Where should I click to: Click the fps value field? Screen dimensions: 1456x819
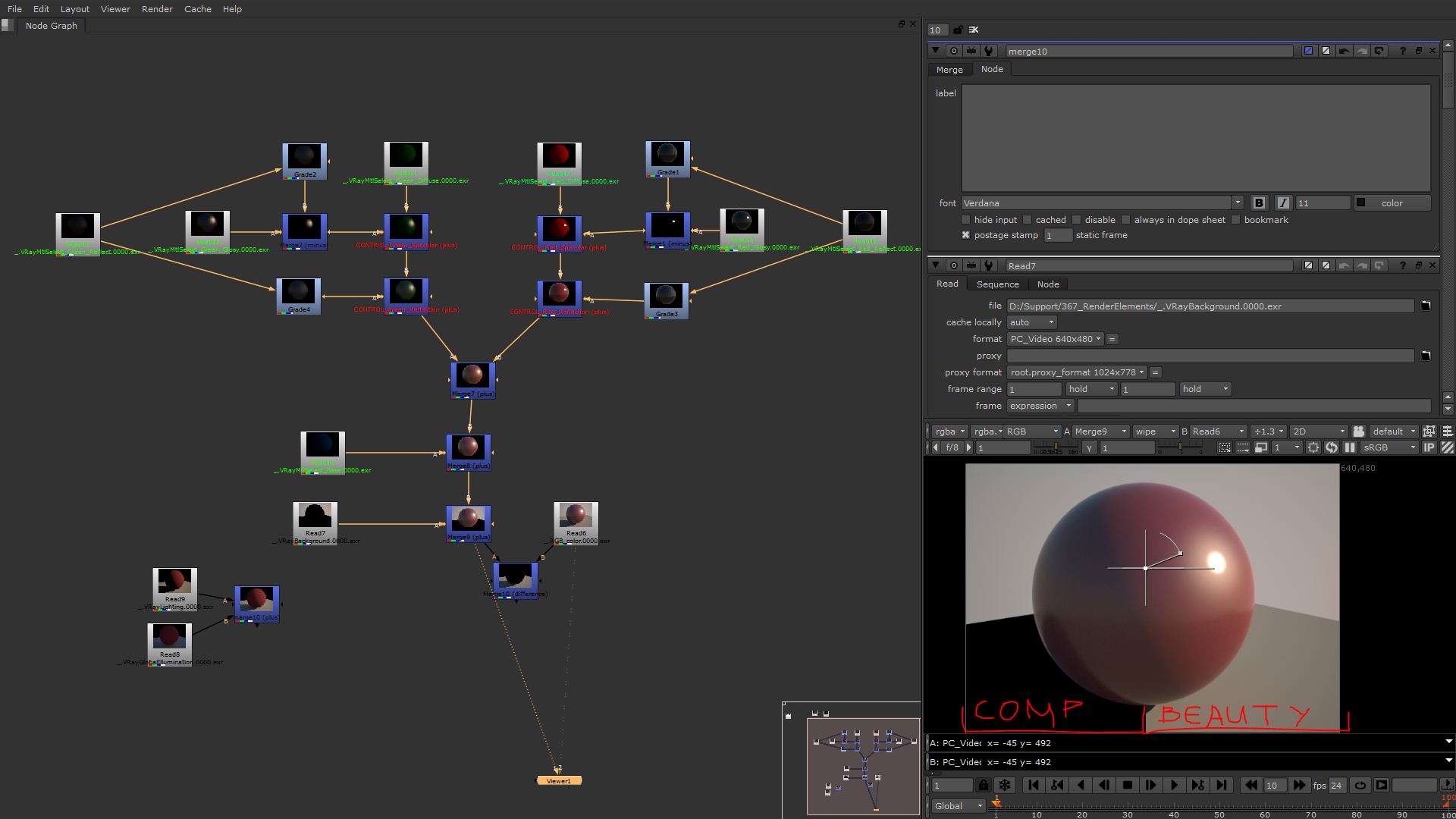tap(1337, 785)
